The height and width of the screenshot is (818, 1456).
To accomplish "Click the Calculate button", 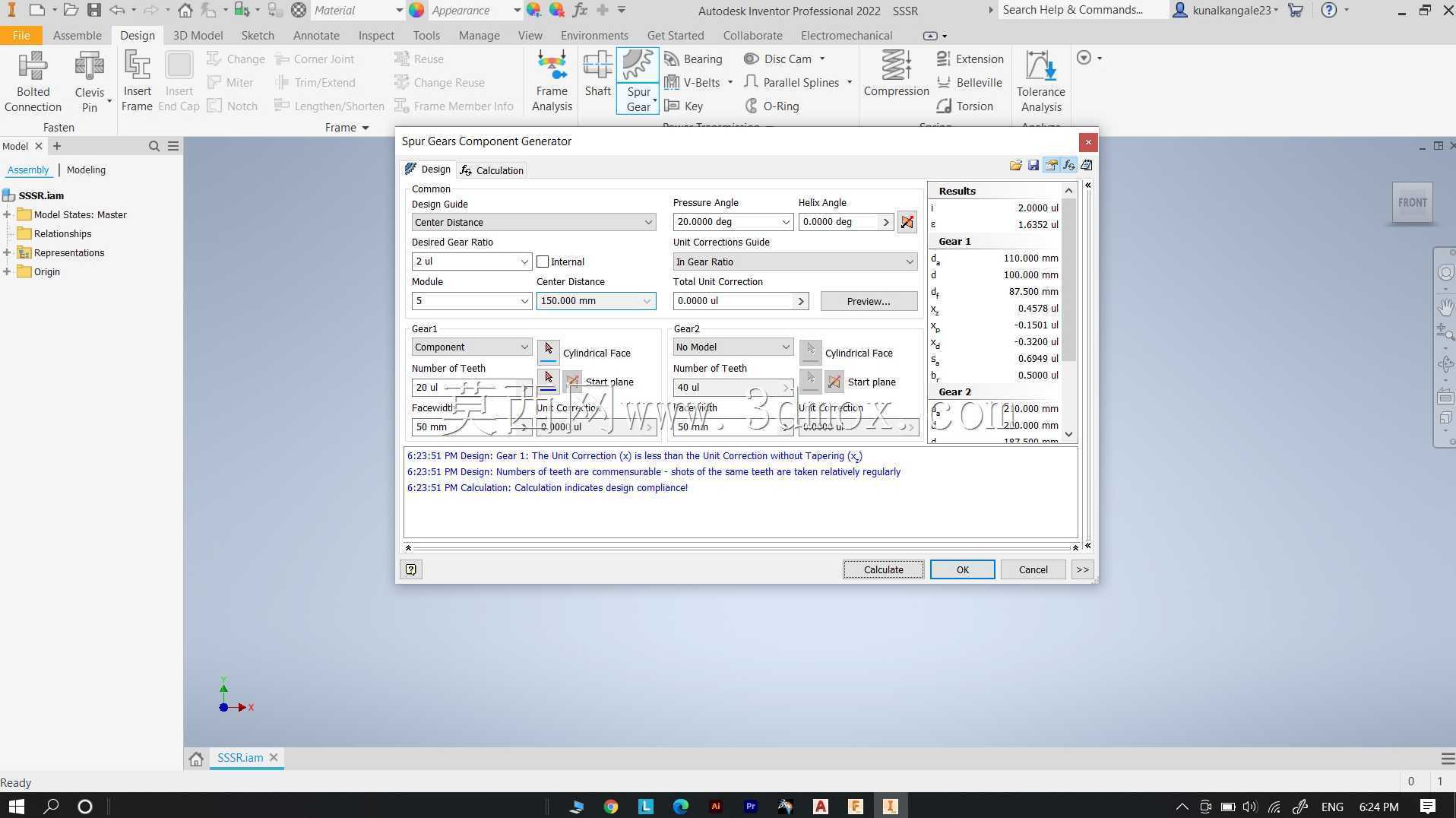I will coord(883,569).
